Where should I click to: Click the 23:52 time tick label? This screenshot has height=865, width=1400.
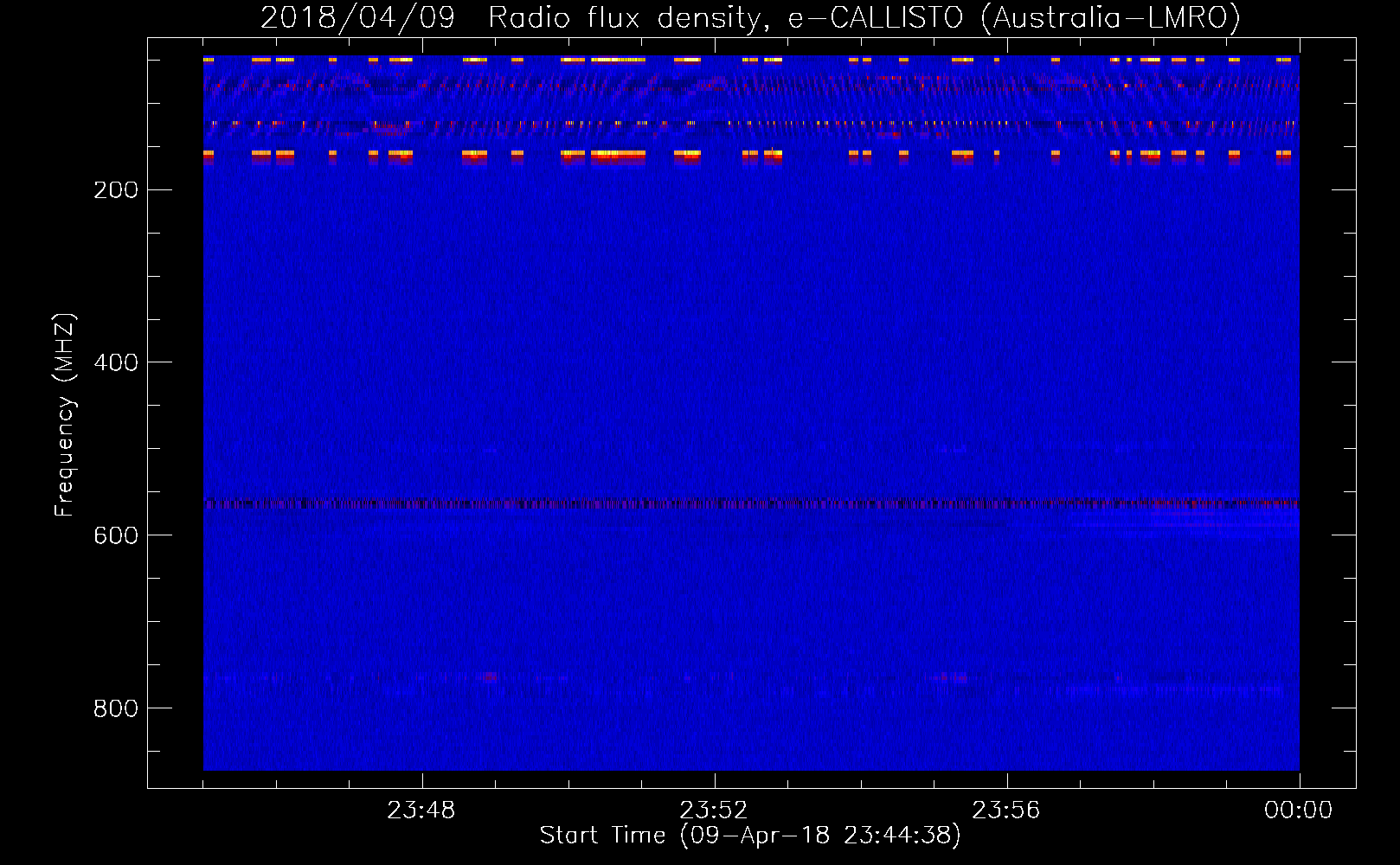pyautogui.click(x=713, y=811)
